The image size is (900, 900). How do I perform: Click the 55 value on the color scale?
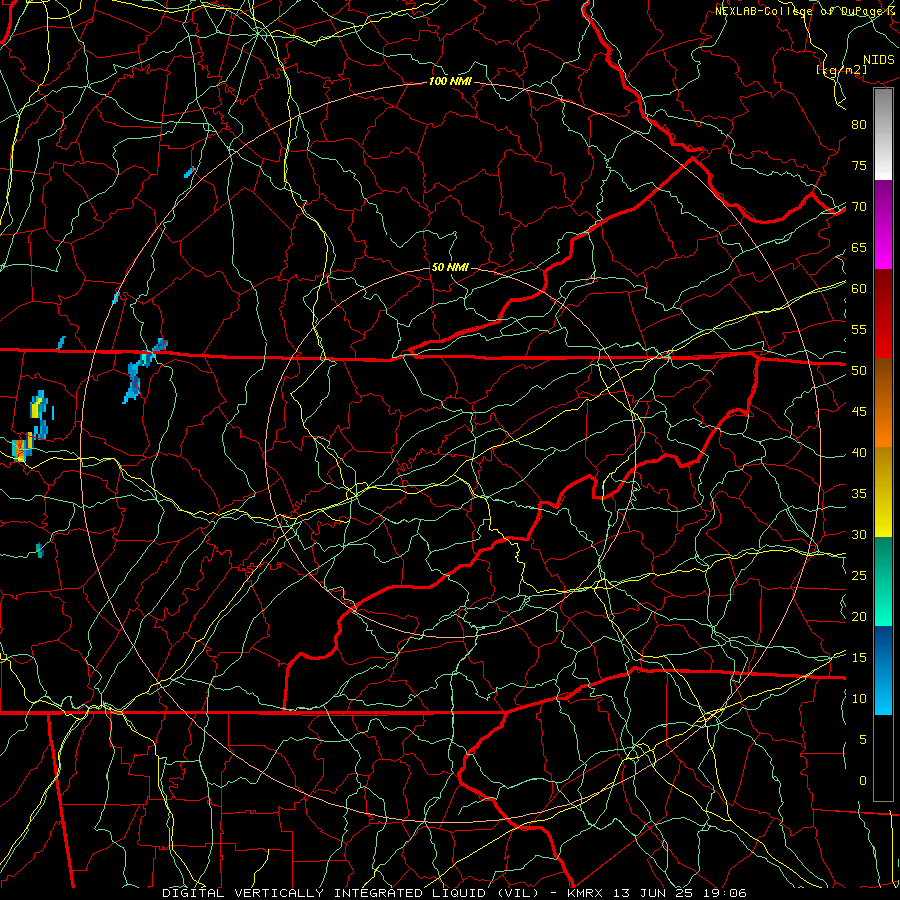[859, 329]
